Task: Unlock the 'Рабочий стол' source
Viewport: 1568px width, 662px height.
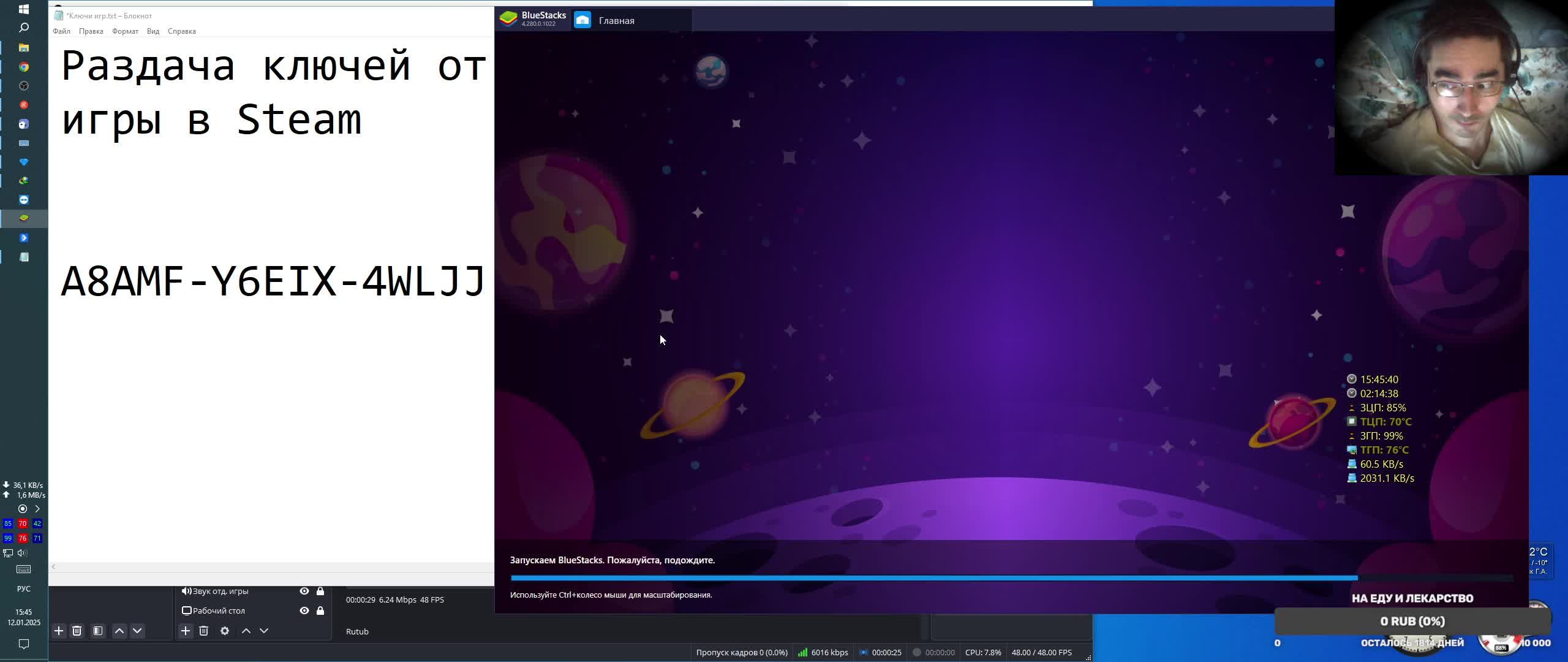Action: click(320, 611)
